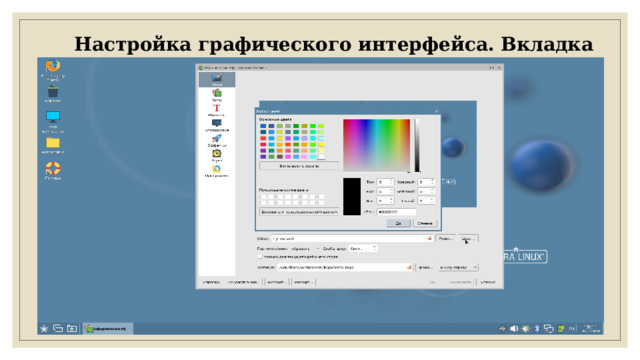Close the color selection dialog with X
640x360 pixels.
pyautogui.click(x=436, y=111)
